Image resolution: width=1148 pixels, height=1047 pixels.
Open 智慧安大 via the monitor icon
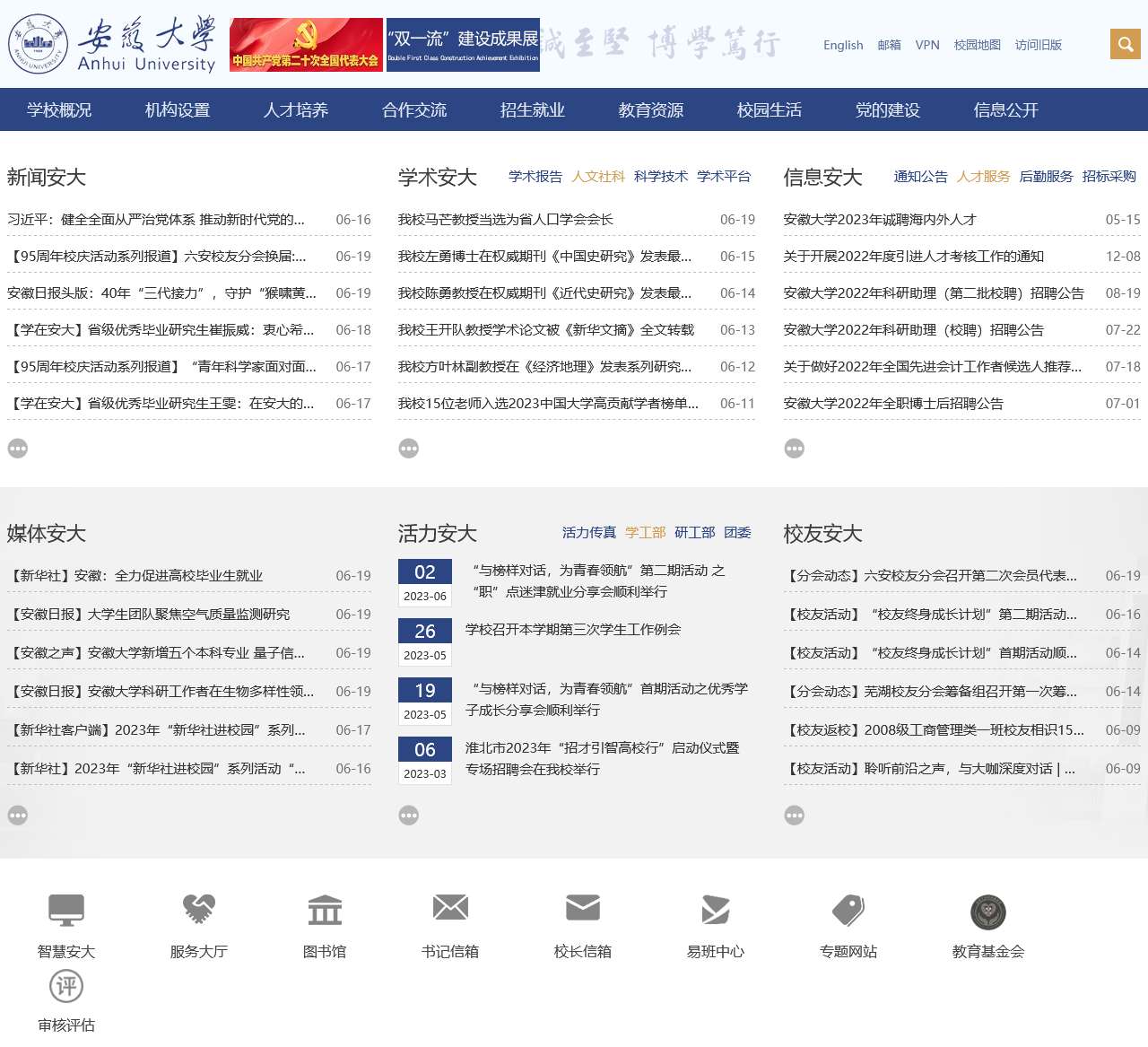65,908
